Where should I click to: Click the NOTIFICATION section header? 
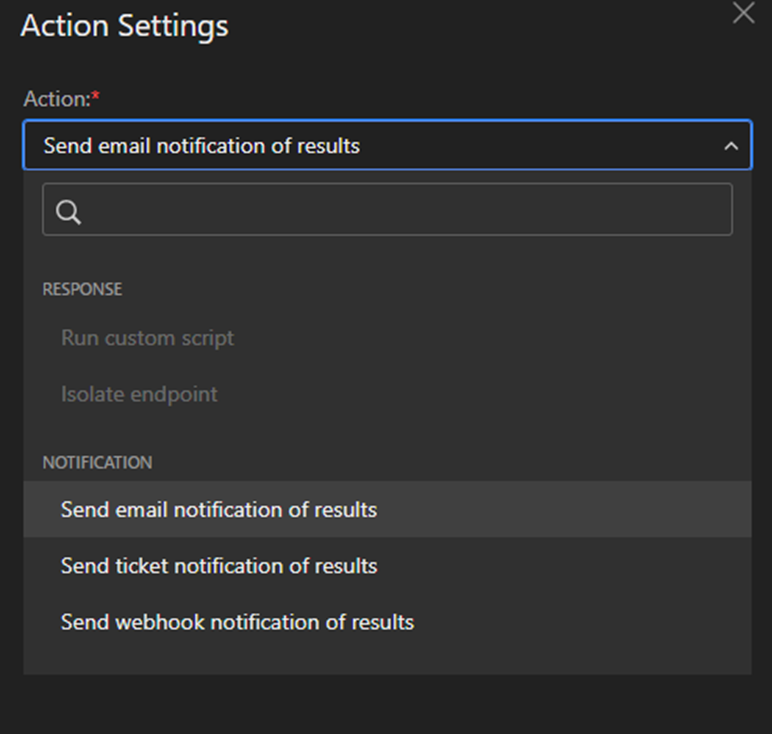pos(97,463)
